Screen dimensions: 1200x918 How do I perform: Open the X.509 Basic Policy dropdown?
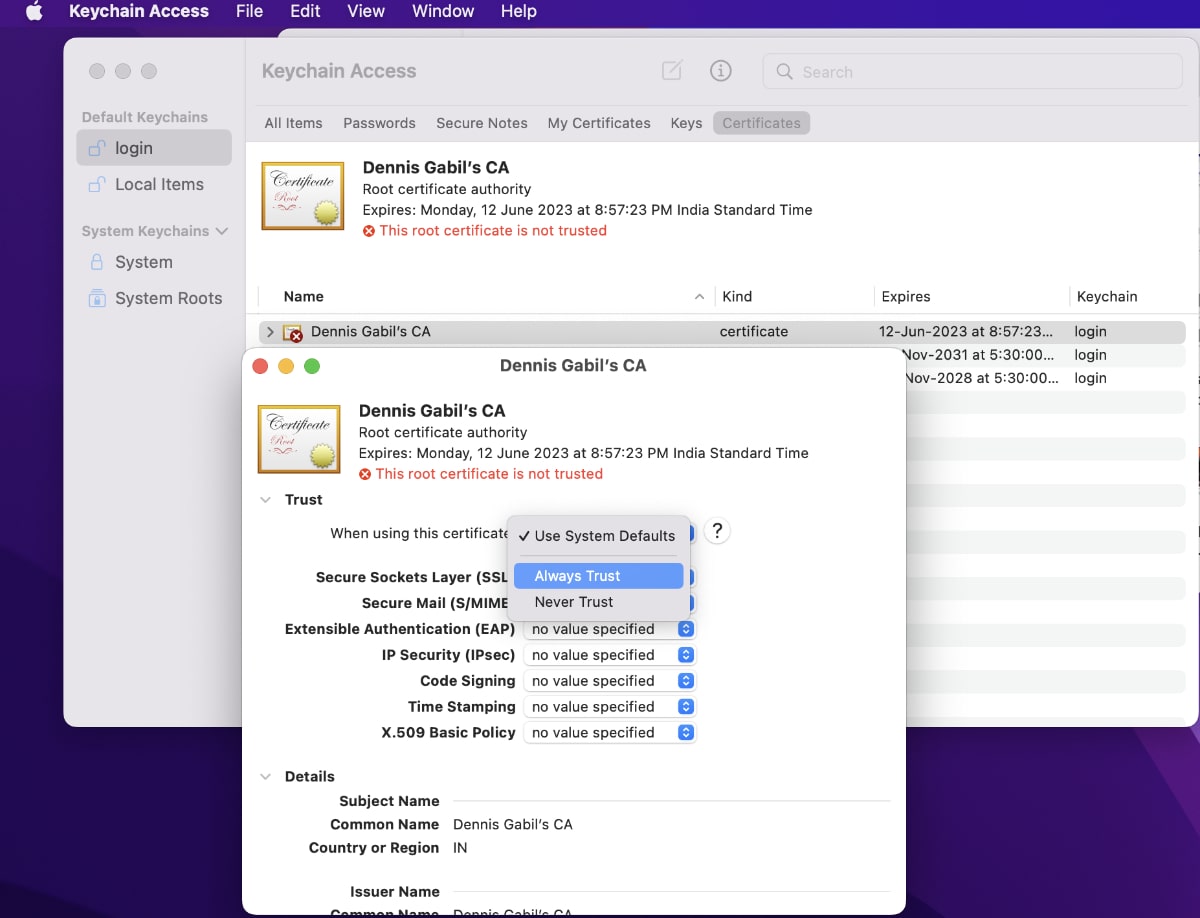pyautogui.click(x=608, y=733)
